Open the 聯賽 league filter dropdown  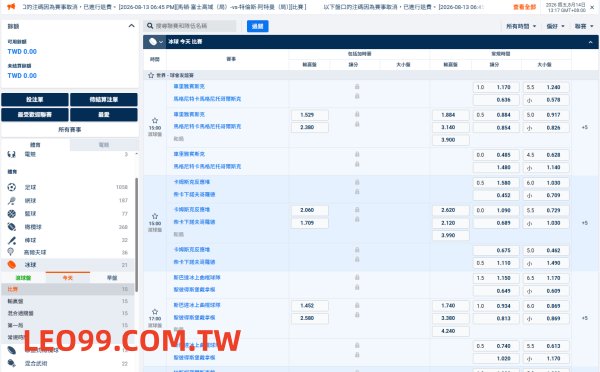tap(584, 26)
